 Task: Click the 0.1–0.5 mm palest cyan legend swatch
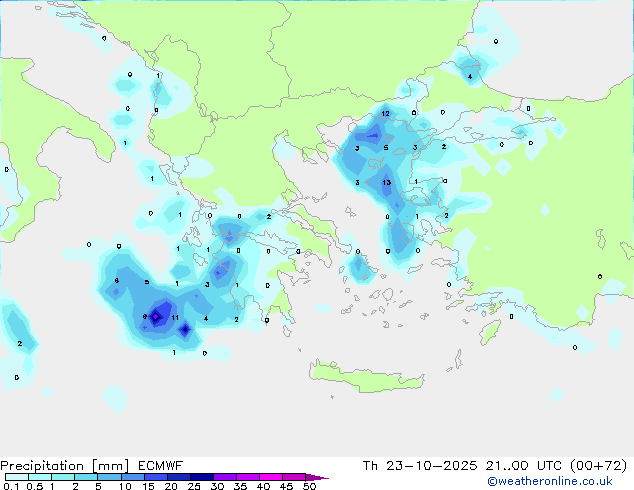pyautogui.click(x=17, y=477)
